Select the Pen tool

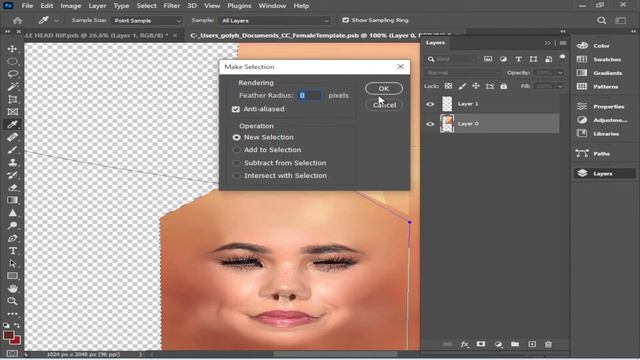(x=12, y=238)
